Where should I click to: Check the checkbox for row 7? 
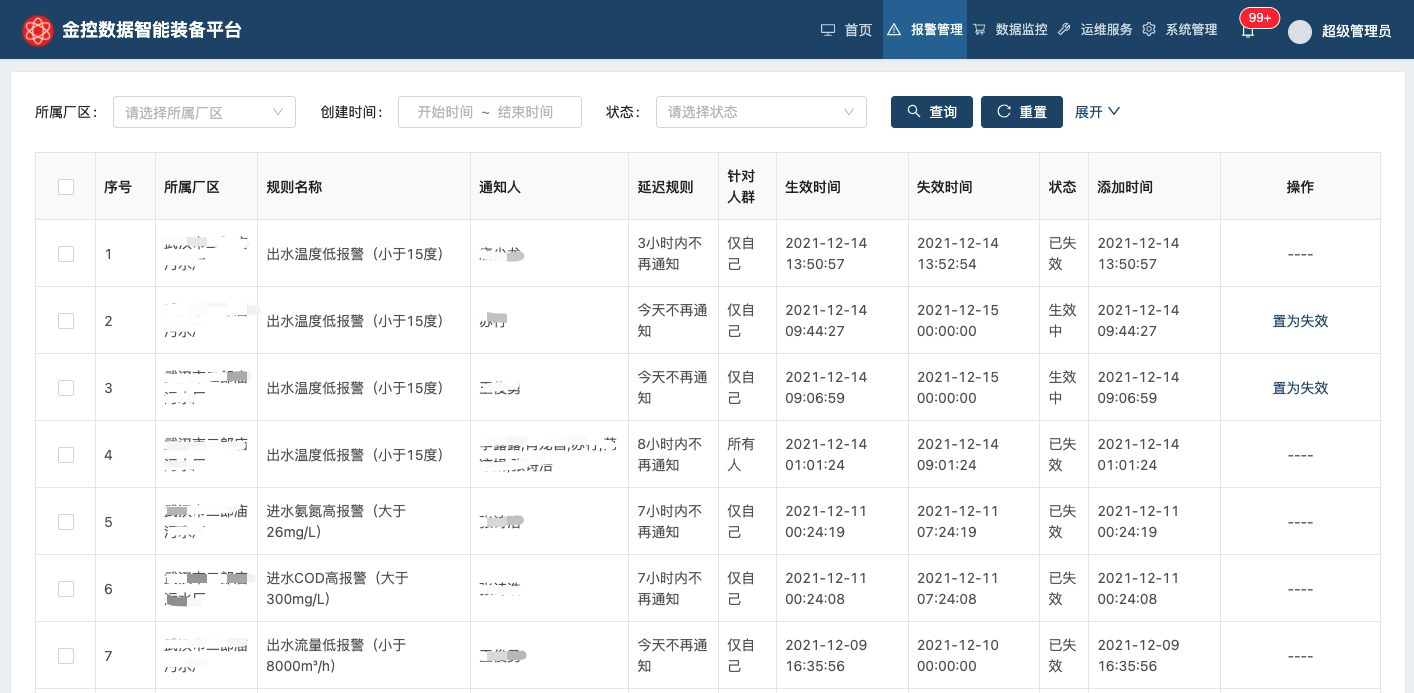point(66,656)
